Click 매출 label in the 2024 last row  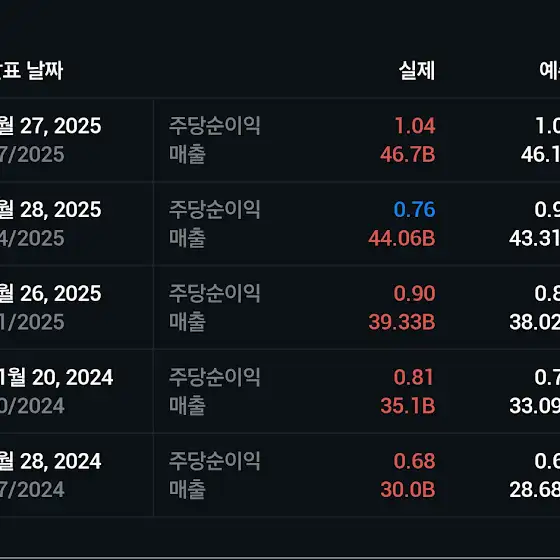click(187, 489)
